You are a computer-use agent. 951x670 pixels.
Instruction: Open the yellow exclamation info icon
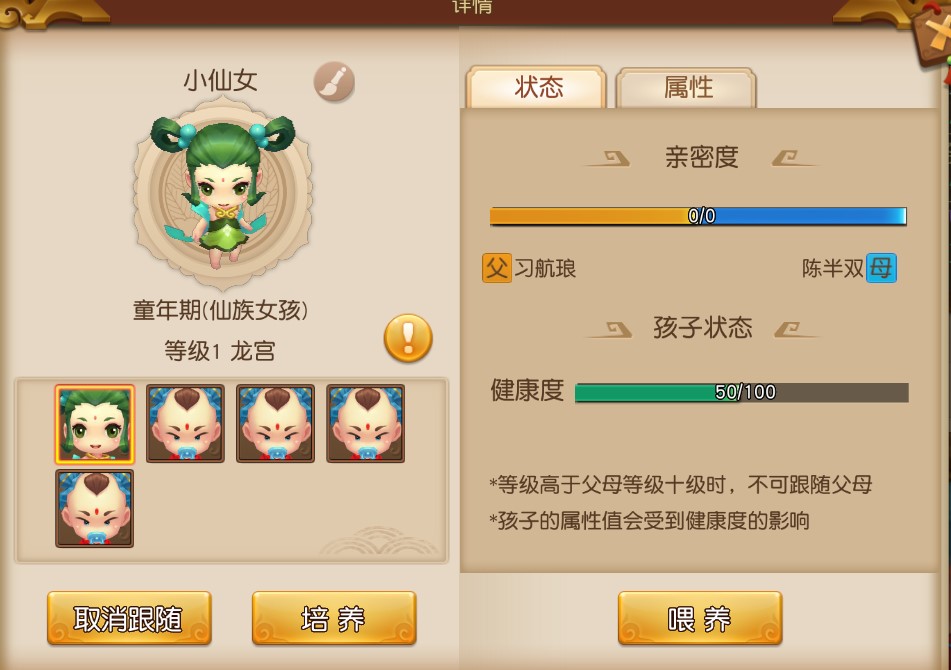point(408,338)
